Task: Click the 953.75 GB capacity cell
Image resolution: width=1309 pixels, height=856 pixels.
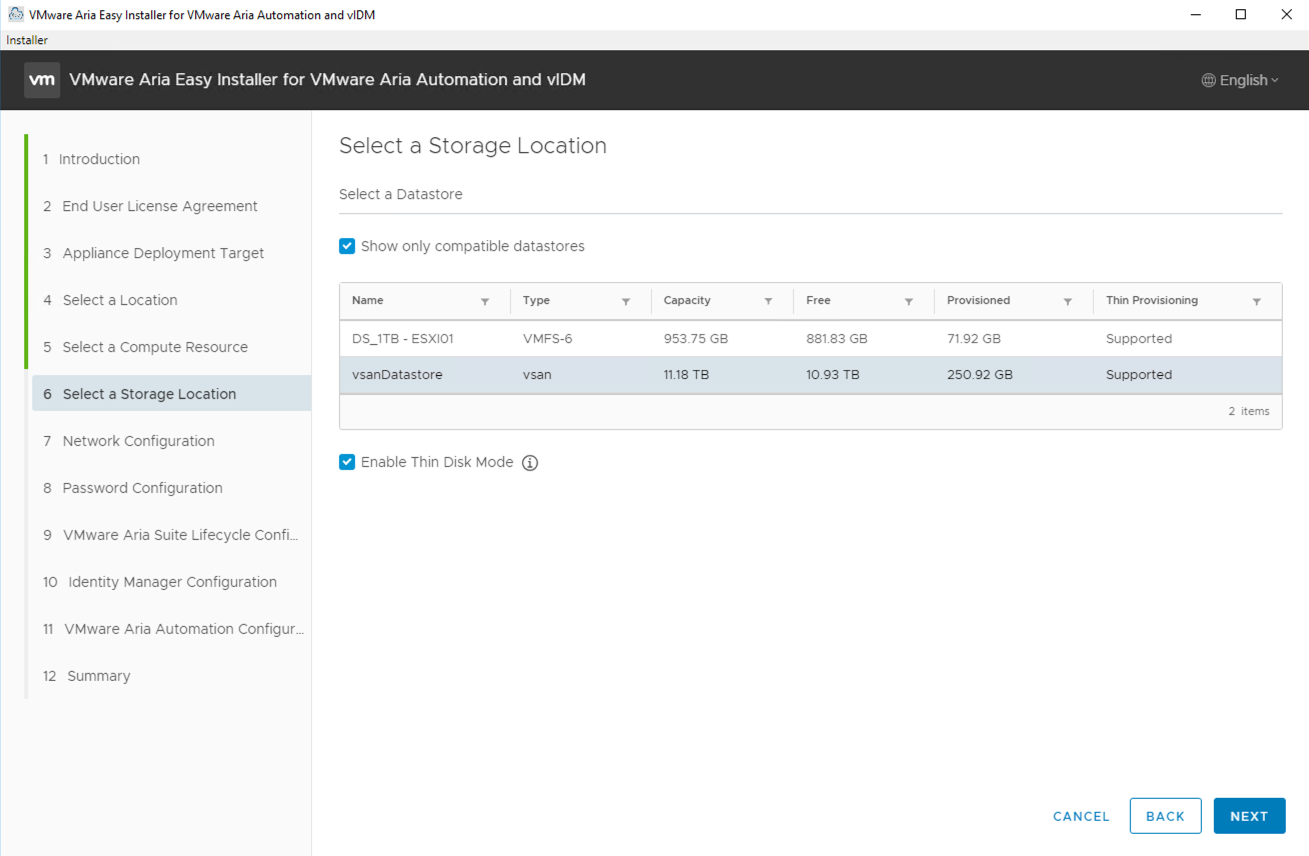Action: pyautogui.click(x=696, y=339)
